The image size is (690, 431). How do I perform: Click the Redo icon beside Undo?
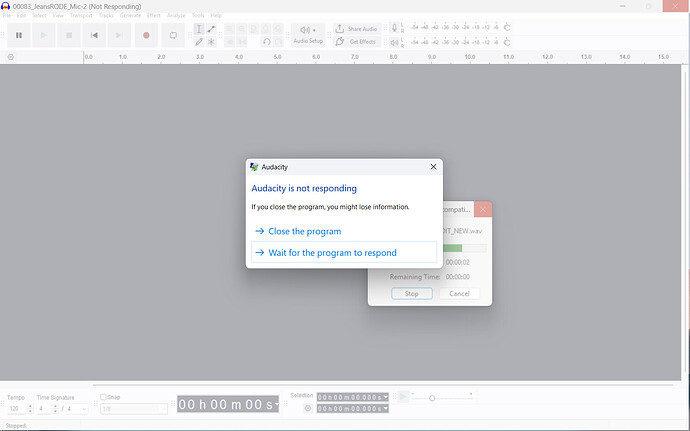(x=278, y=42)
